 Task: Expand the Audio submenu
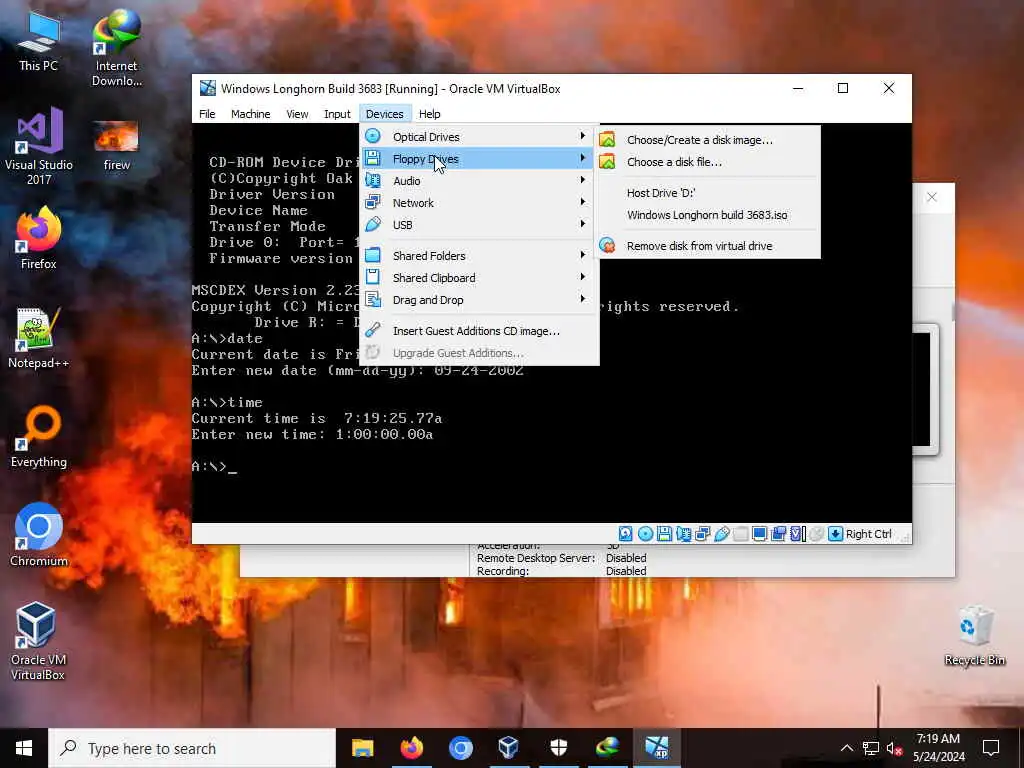476,181
